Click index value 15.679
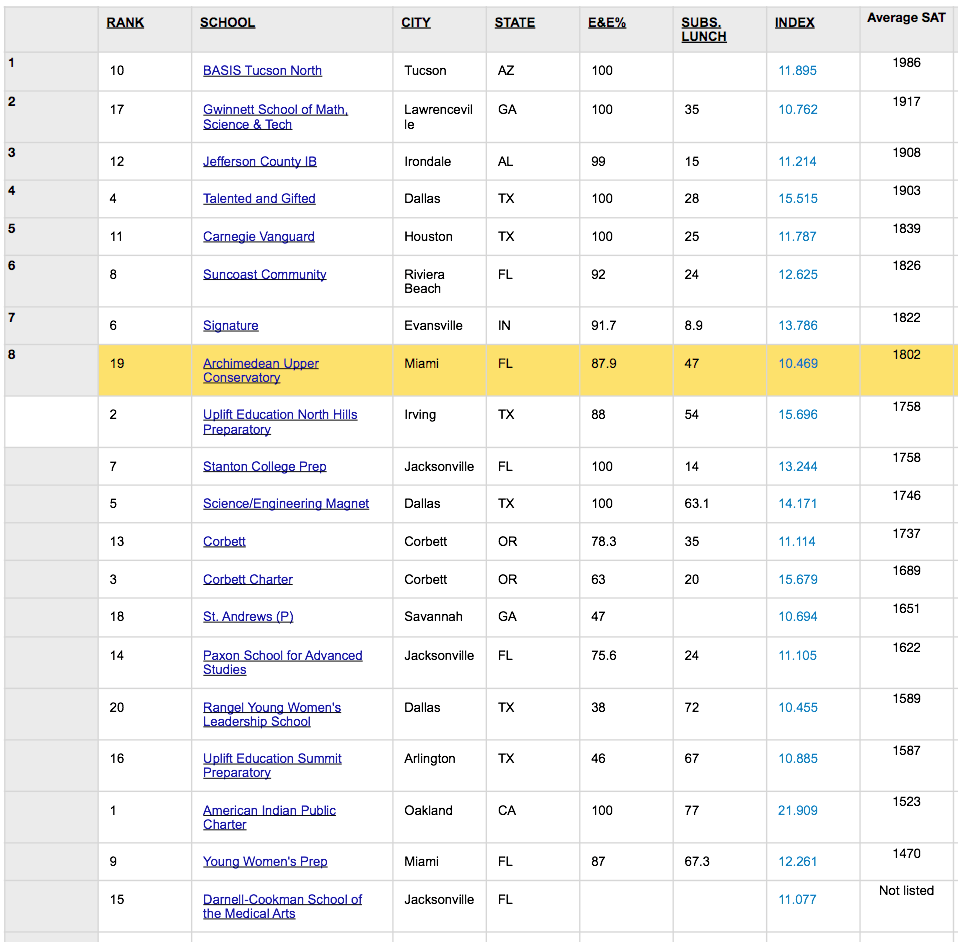The width and height of the screenshot is (958, 942). pyautogui.click(x=797, y=580)
